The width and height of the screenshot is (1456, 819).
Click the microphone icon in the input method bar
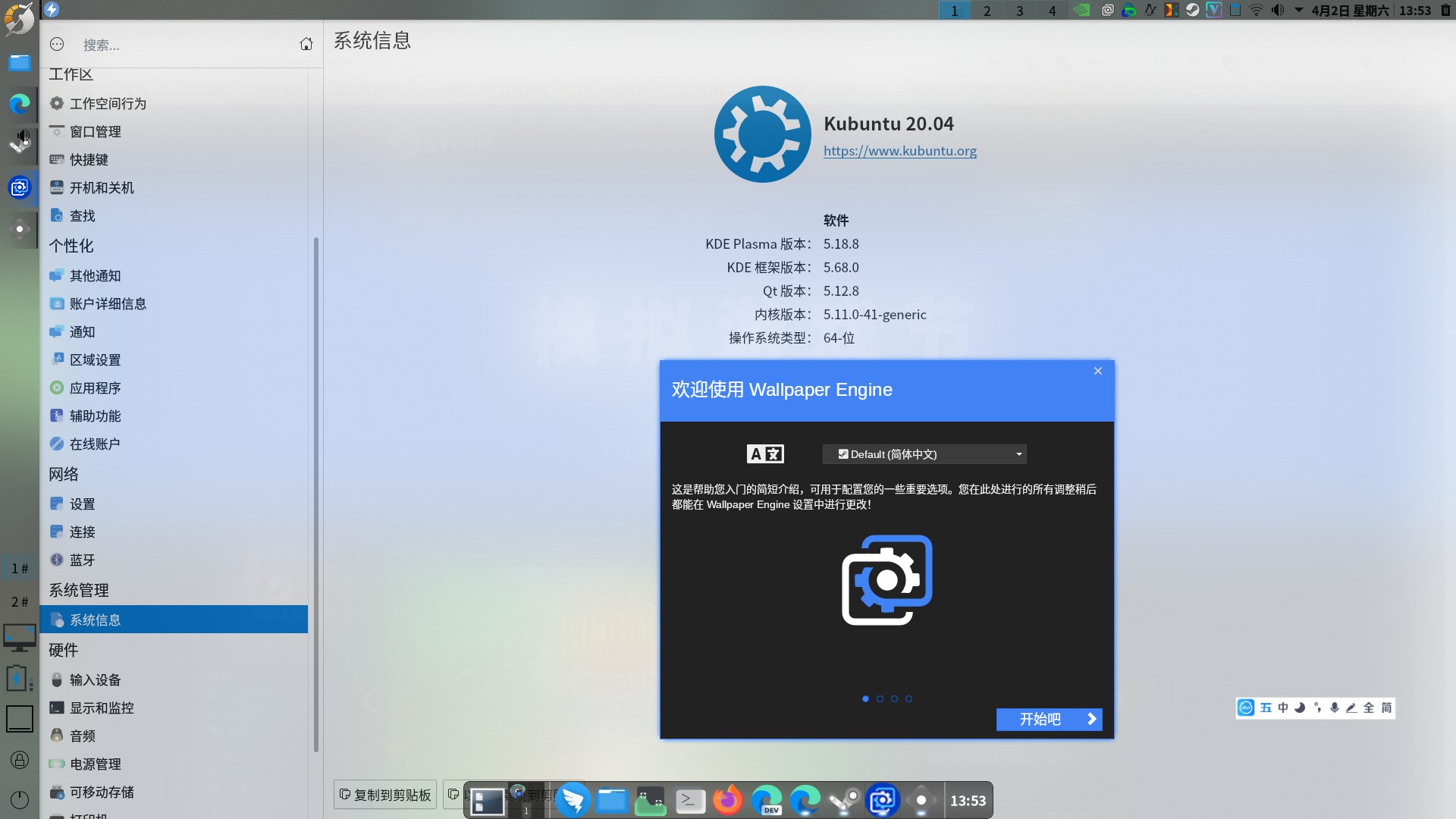coord(1335,708)
